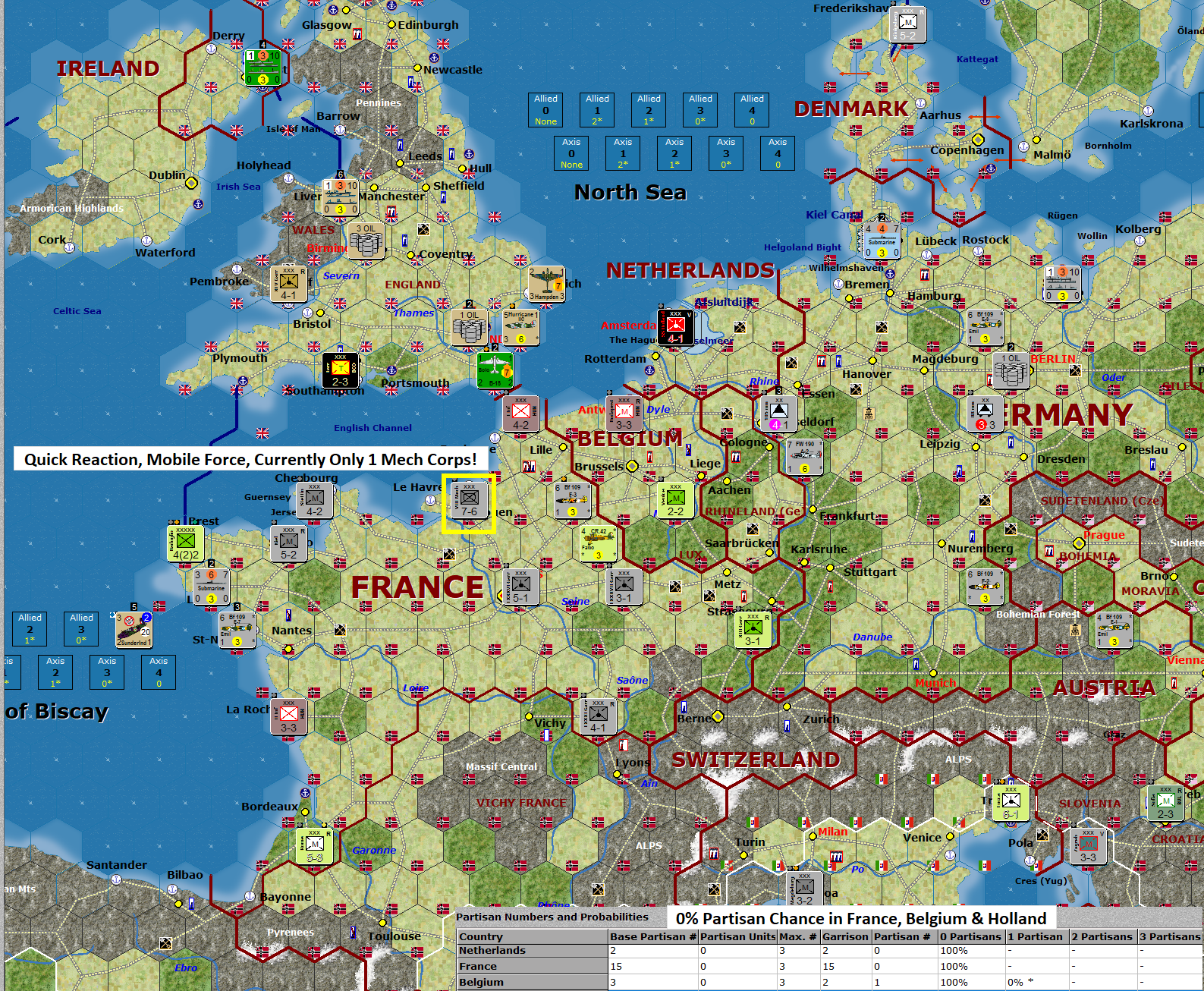Click the Zurich city label
Image resolution: width=1204 pixels, height=991 pixels.
coord(822,719)
